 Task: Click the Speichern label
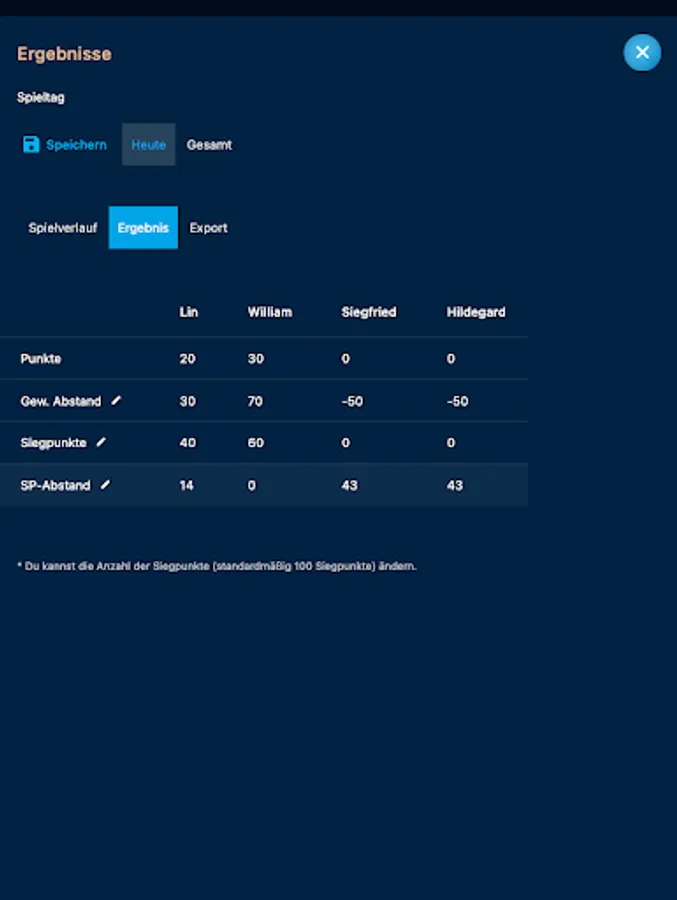(76, 145)
